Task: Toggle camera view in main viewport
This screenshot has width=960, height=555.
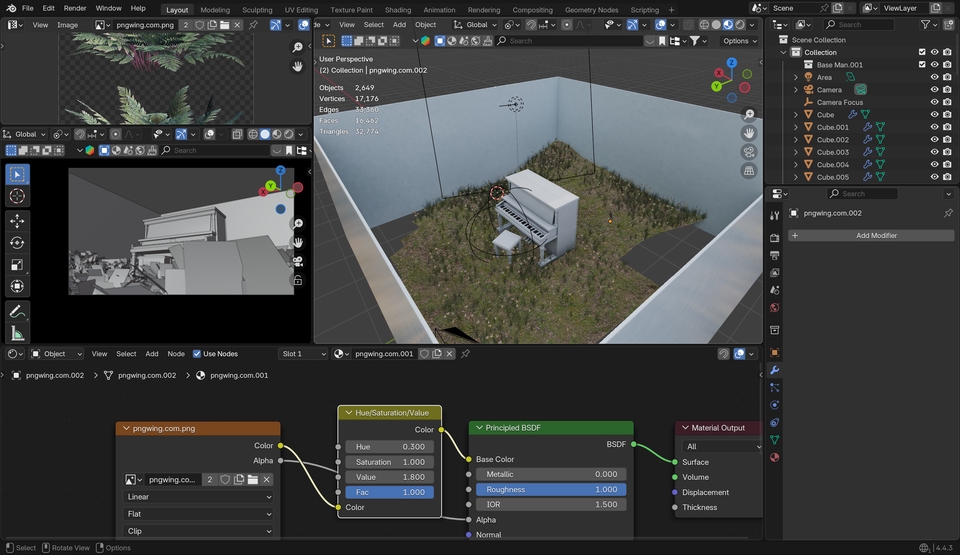Action: [749, 152]
